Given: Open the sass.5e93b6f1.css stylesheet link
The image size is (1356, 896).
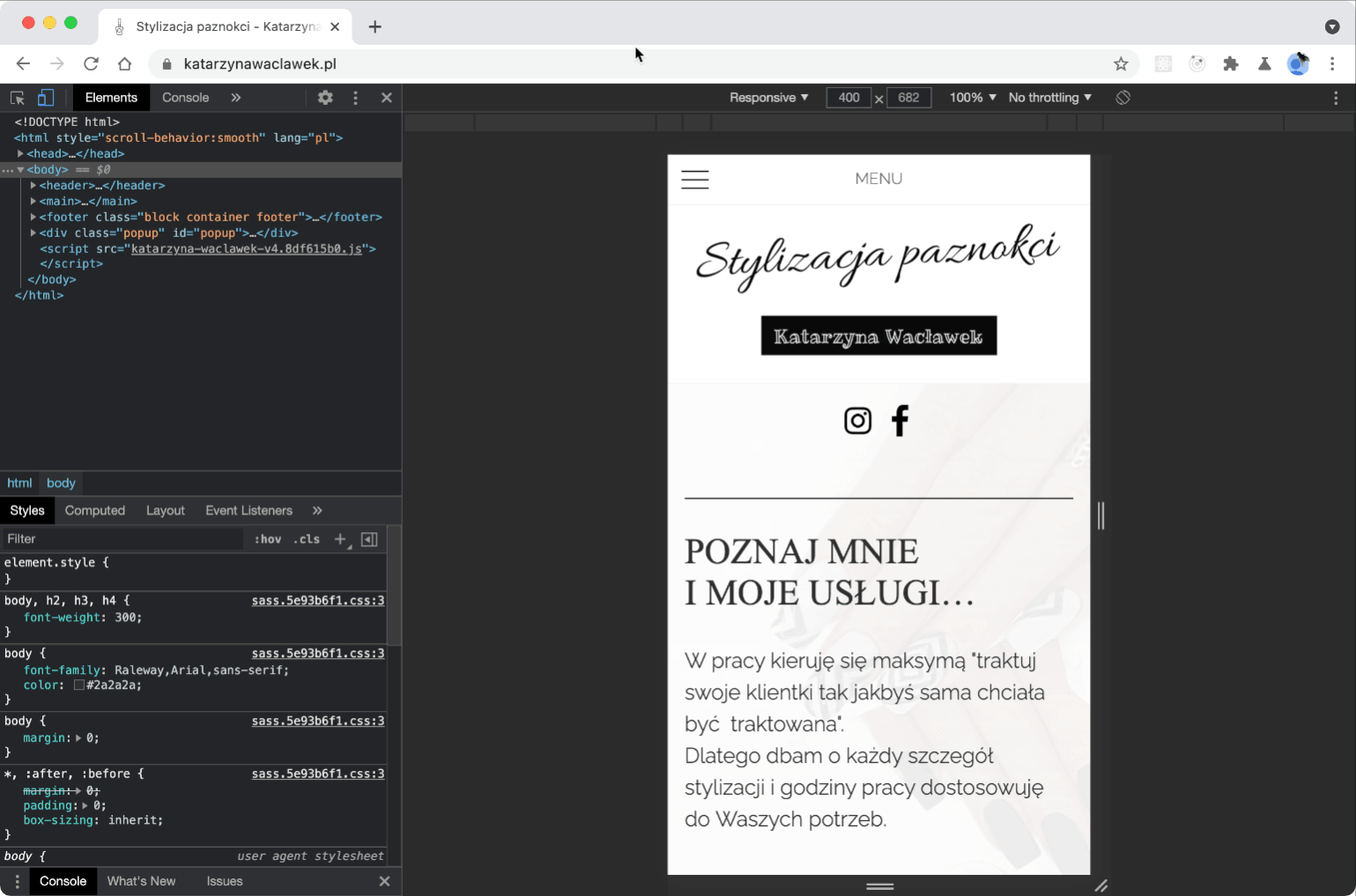Looking at the screenshot, I should (x=317, y=653).
